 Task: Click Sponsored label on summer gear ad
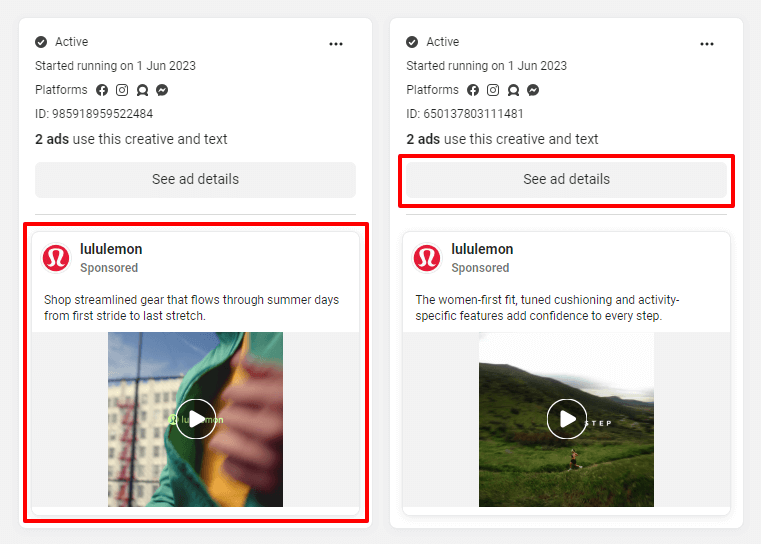[x=109, y=268]
